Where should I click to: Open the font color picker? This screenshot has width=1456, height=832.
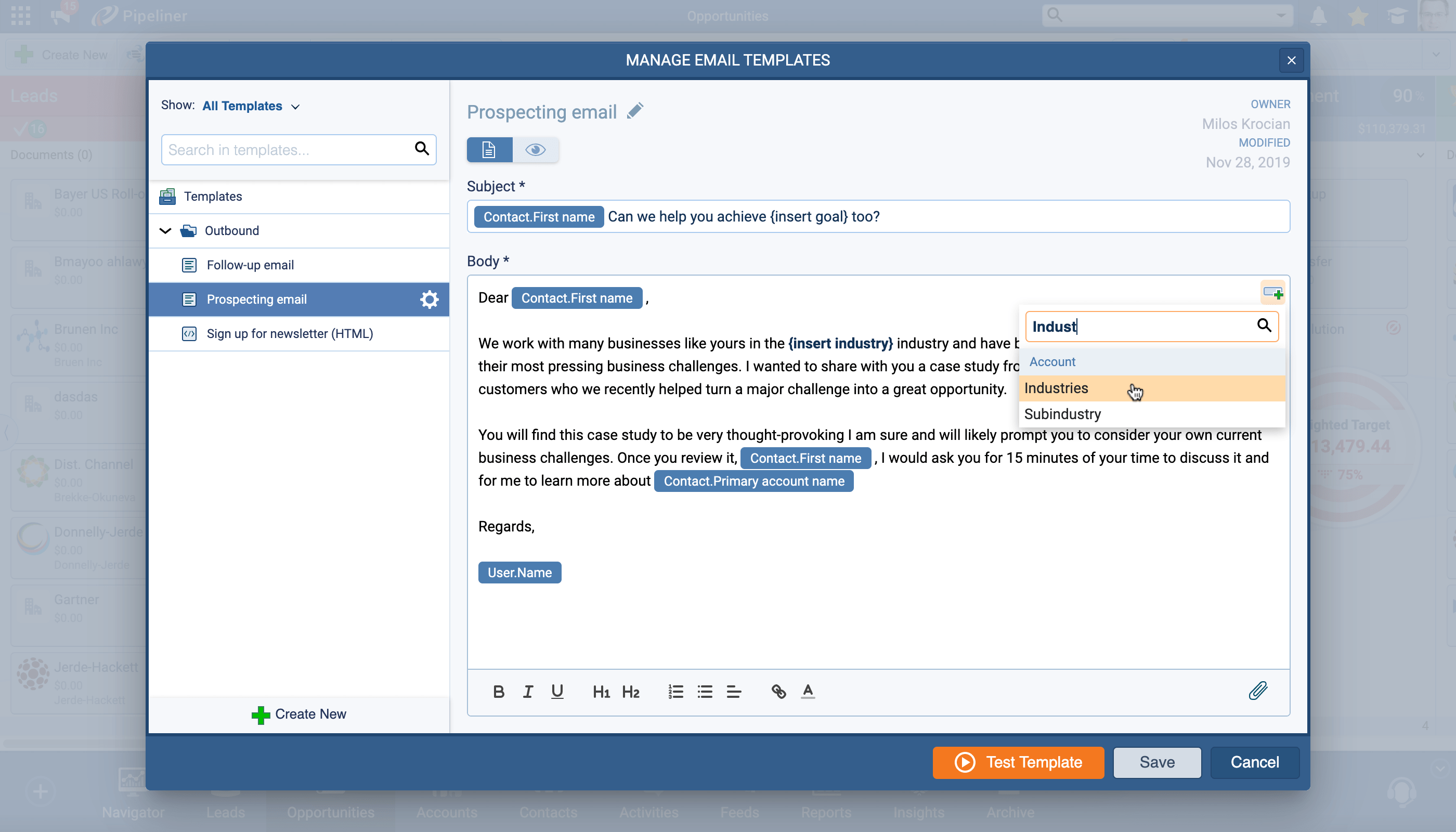(x=808, y=692)
